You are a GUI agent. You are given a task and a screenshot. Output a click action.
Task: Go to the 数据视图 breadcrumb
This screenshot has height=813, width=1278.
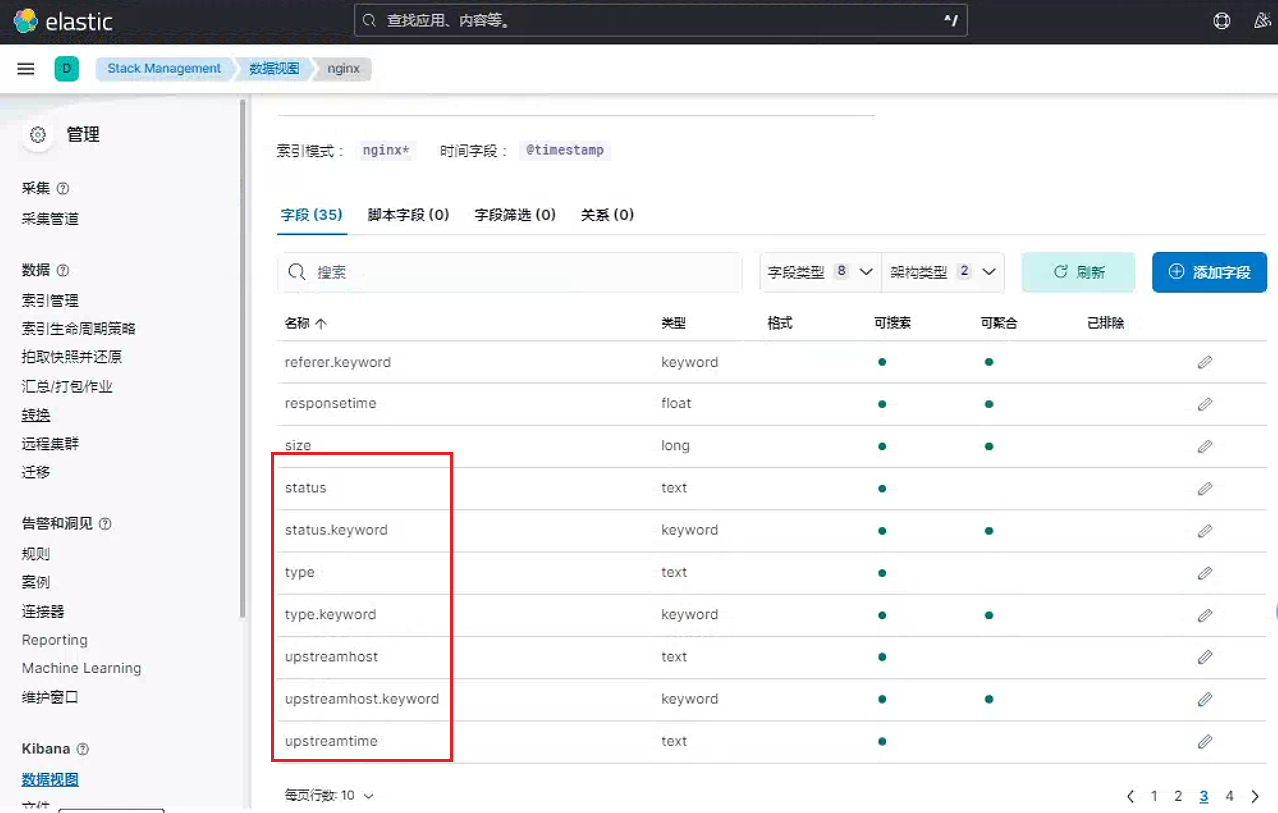tap(273, 69)
